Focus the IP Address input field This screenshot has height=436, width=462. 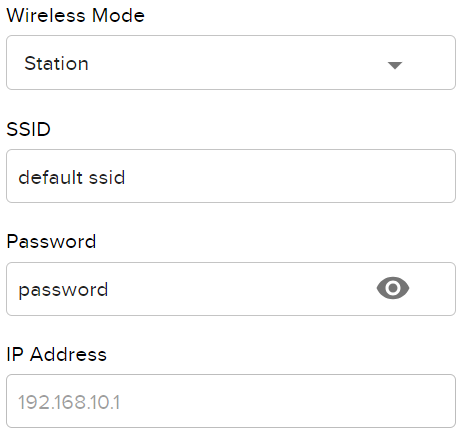click(231, 401)
